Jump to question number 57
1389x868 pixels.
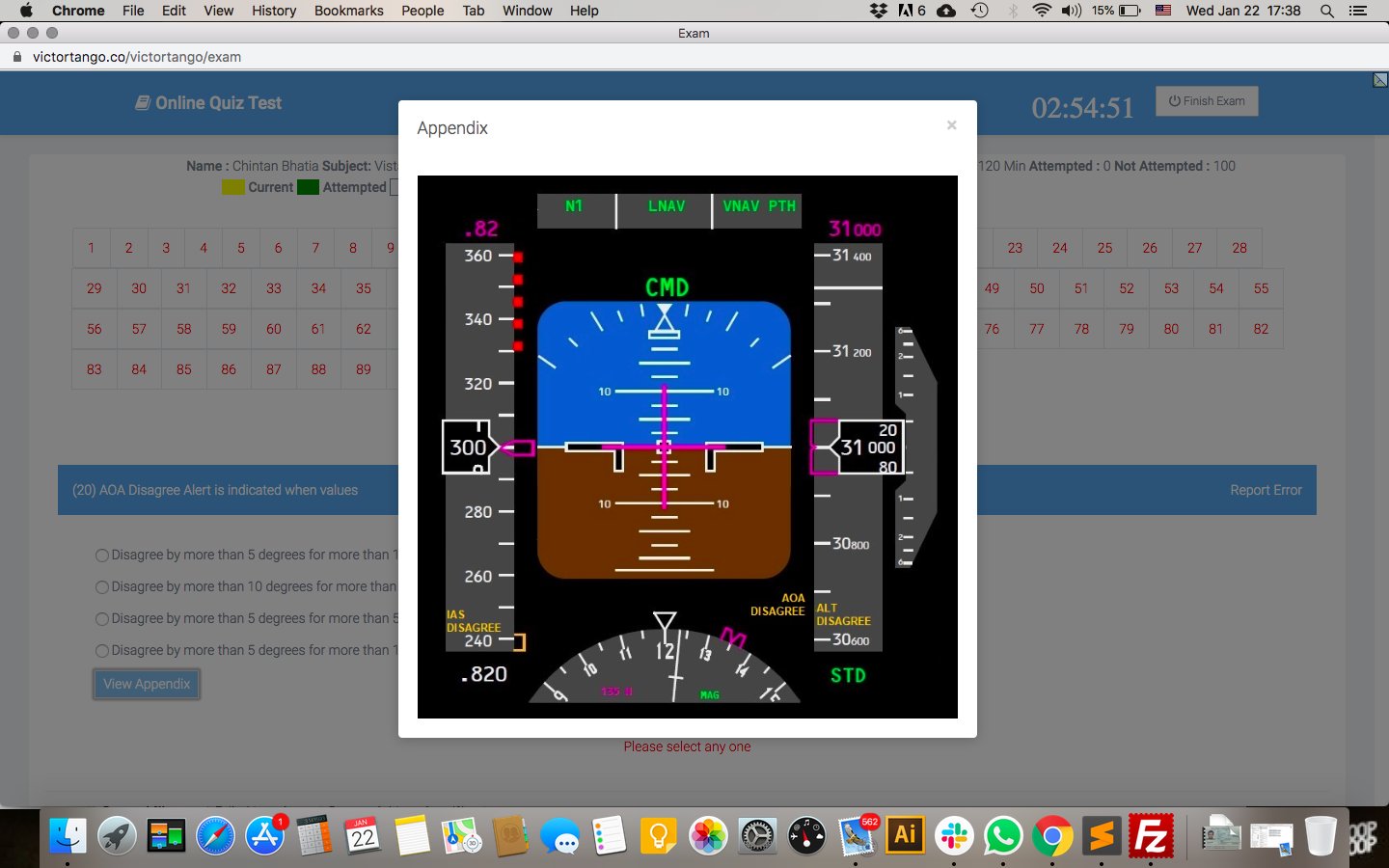(x=139, y=329)
